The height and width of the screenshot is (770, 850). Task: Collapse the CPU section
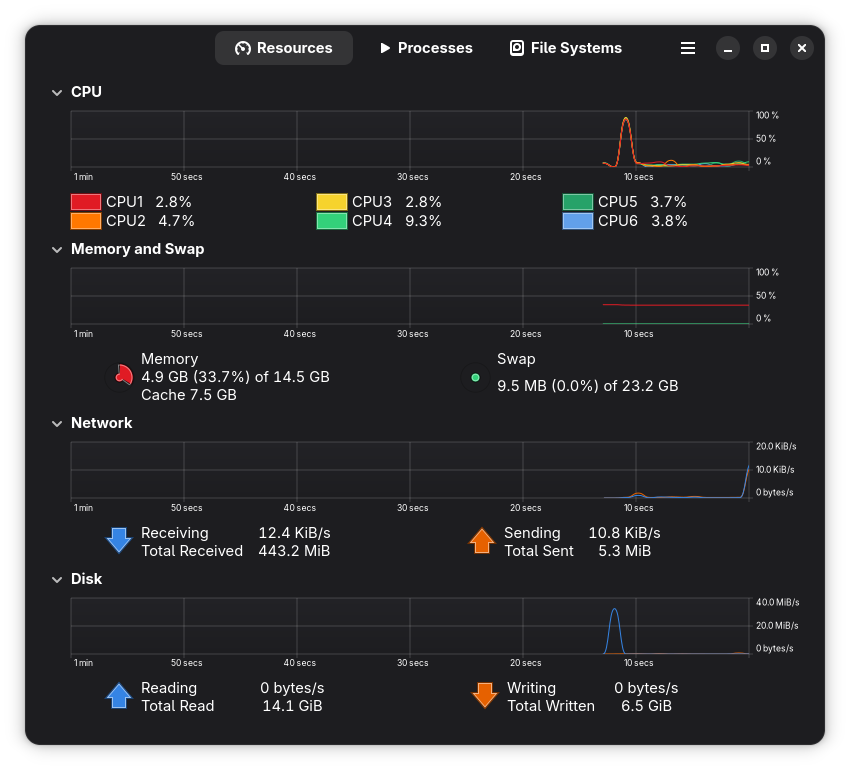pyautogui.click(x=57, y=92)
